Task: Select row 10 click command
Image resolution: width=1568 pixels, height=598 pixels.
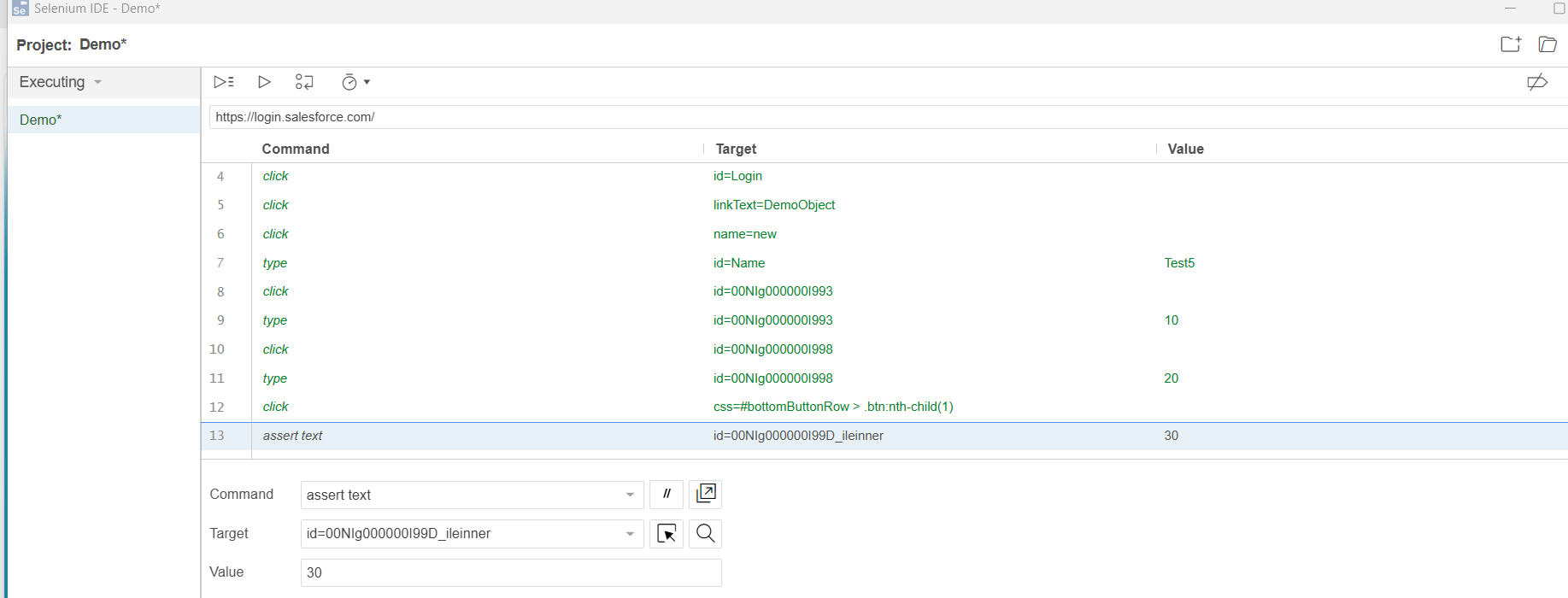Action: (884, 349)
